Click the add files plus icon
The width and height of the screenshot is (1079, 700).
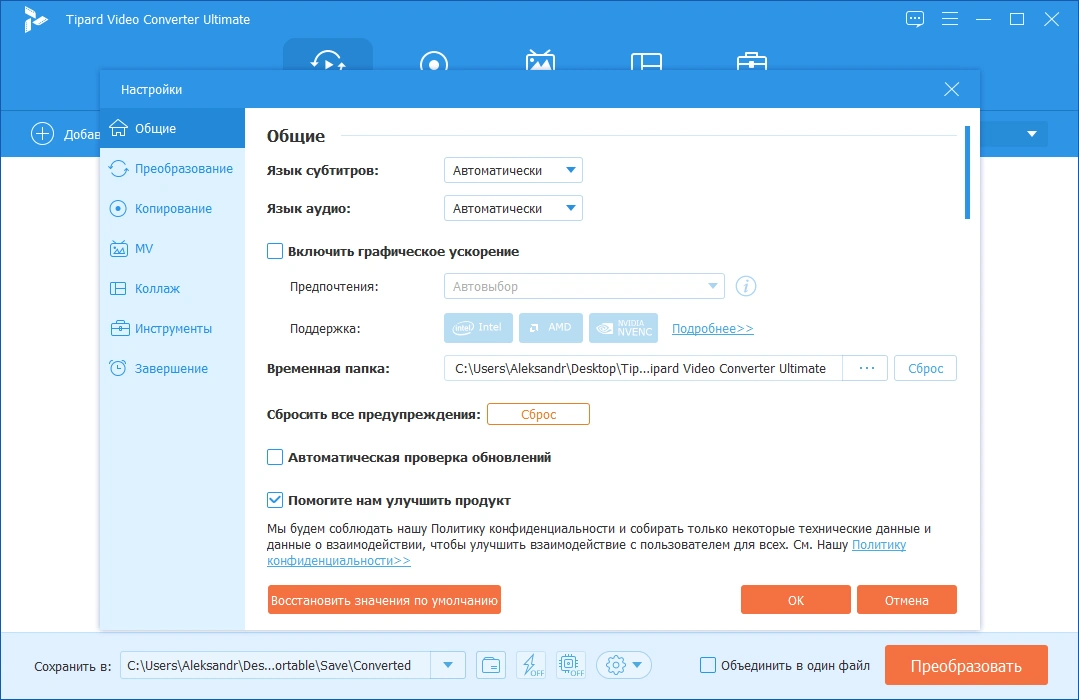(42, 134)
